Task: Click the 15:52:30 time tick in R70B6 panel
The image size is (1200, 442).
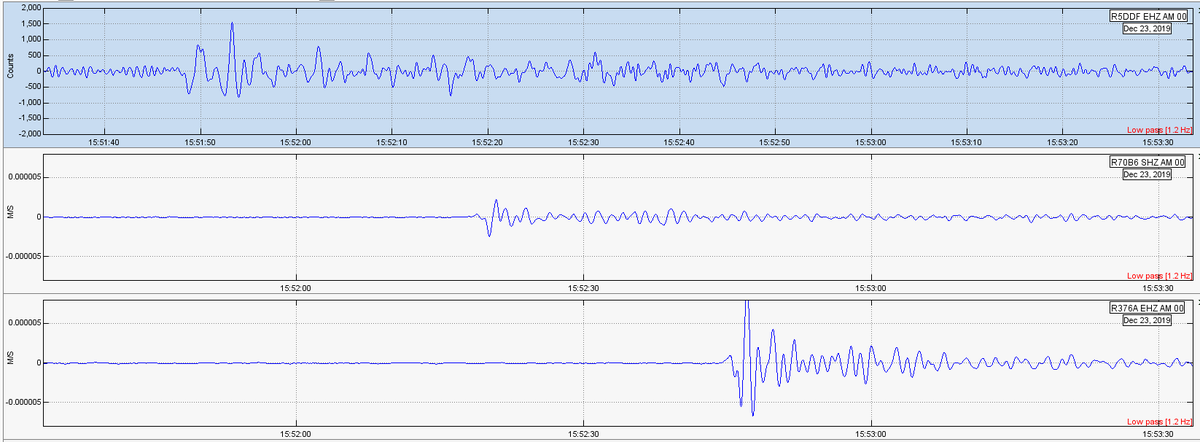Action: [583, 288]
